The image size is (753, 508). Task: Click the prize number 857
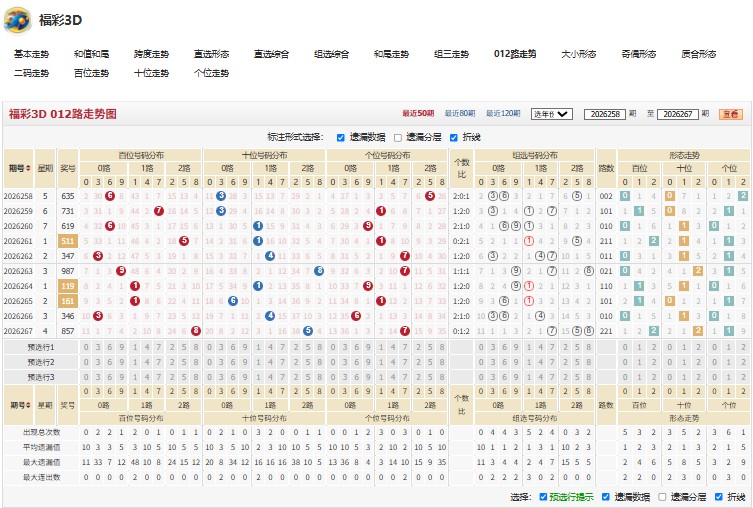[x=68, y=331]
